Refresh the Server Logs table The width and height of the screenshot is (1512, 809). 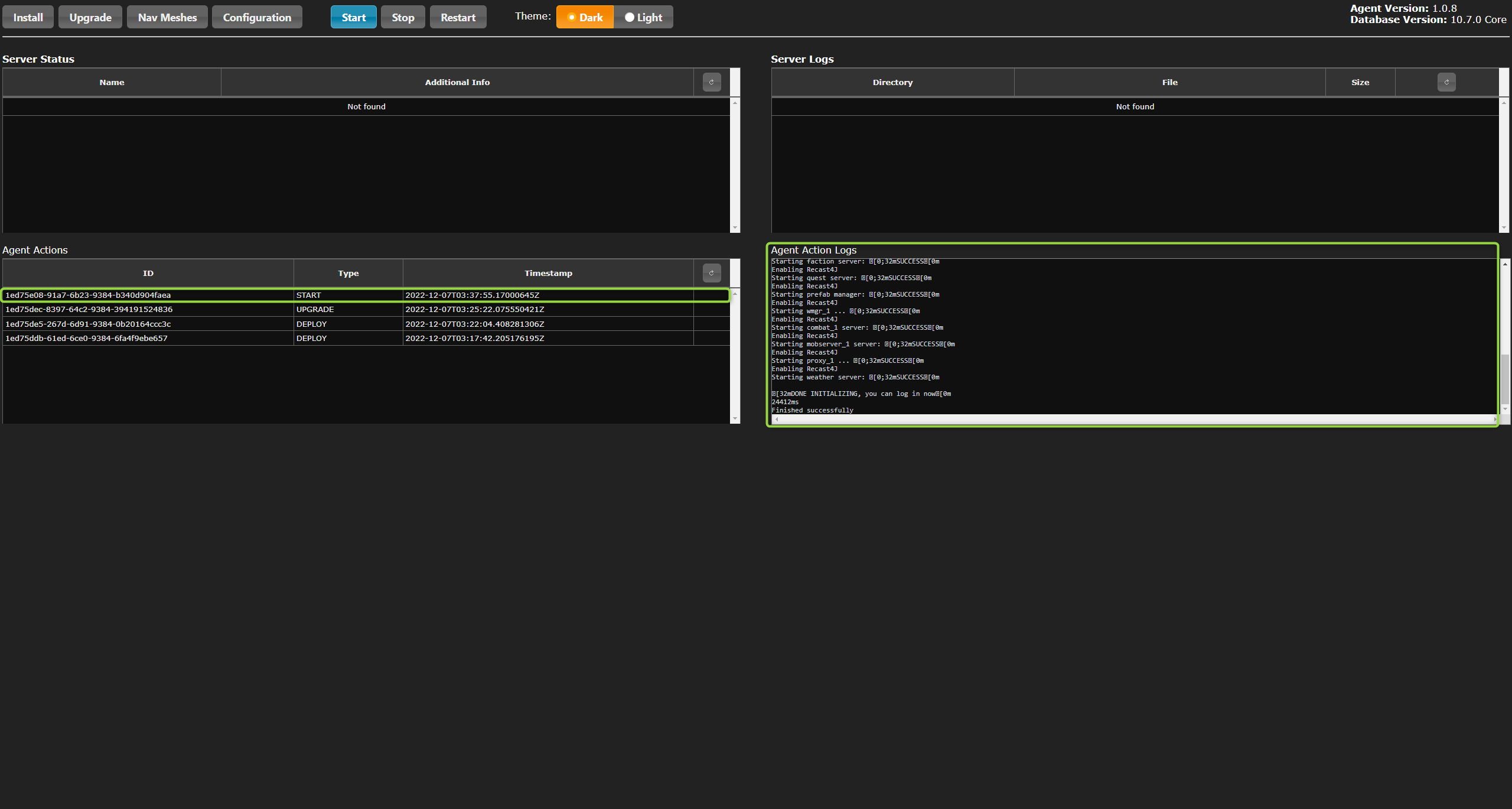[x=1446, y=82]
